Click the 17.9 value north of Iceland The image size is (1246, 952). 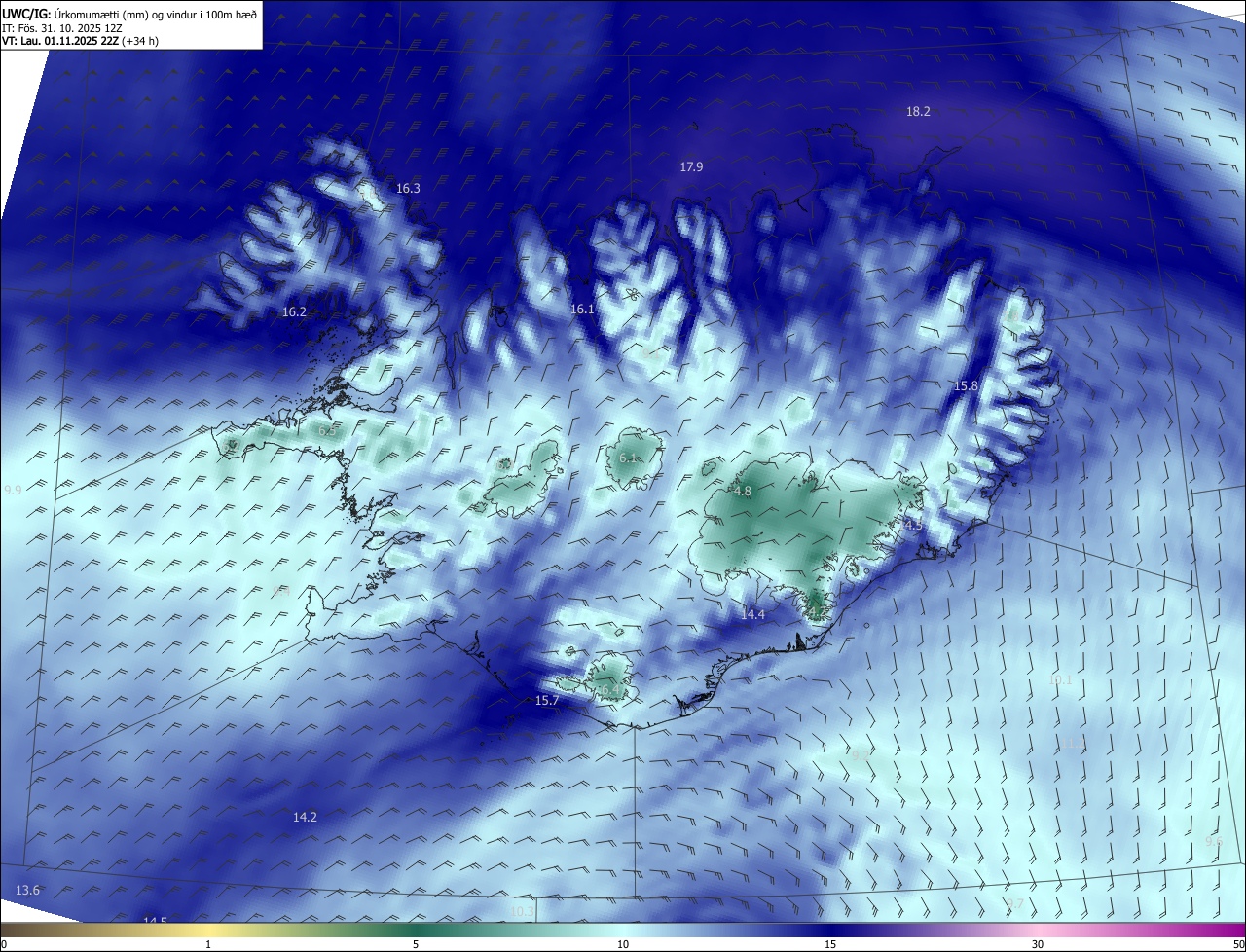691,167
